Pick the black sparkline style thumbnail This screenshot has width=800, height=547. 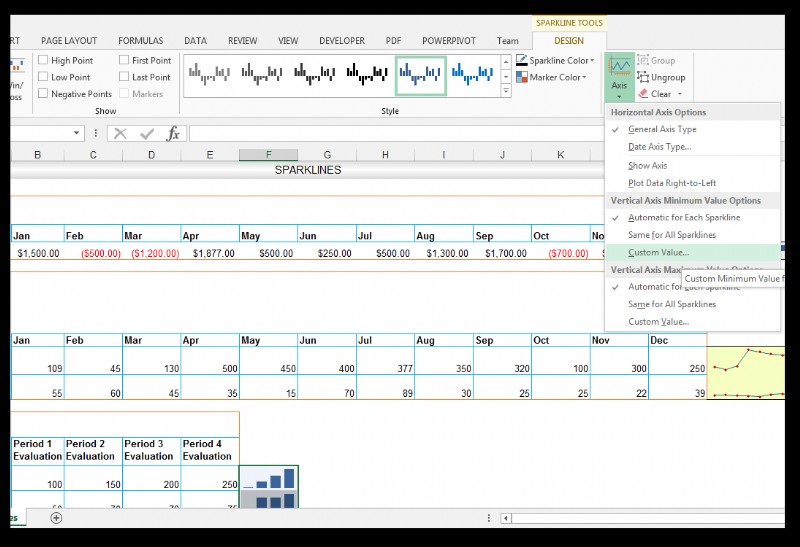(x=366, y=73)
